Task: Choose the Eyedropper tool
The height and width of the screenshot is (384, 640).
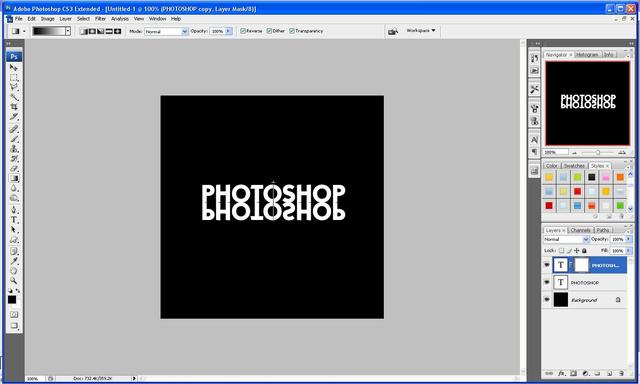Action: click(x=14, y=261)
